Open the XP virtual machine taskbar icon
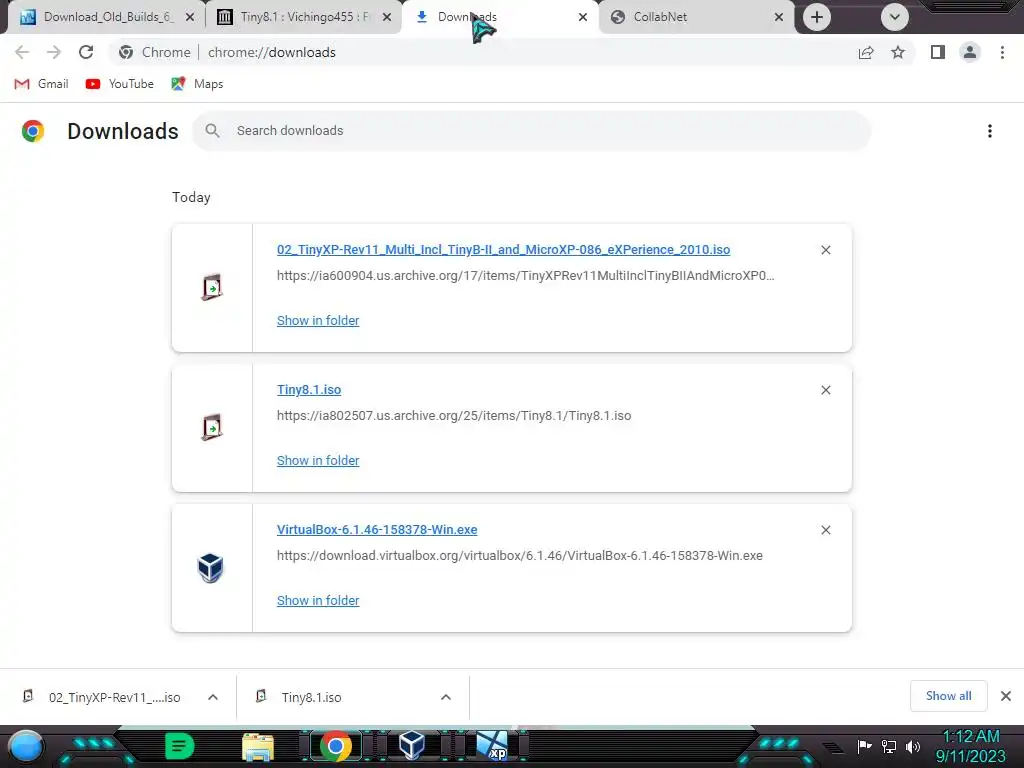Viewport: 1024px width, 768px height. tap(491, 746)
